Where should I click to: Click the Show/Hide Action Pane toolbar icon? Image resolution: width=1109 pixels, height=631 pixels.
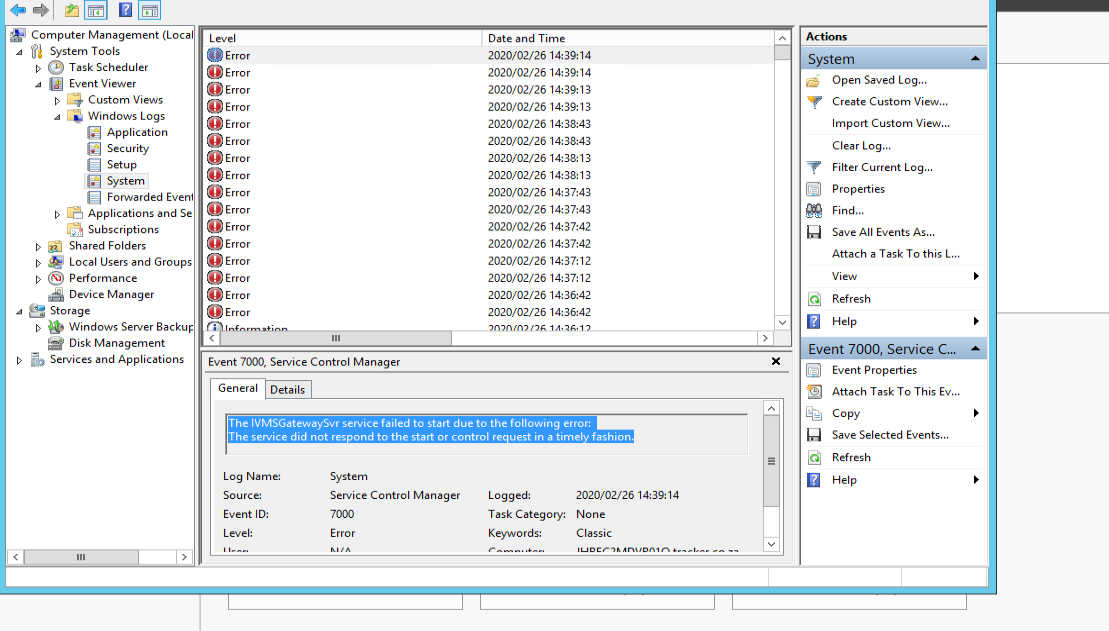[149, 10]
